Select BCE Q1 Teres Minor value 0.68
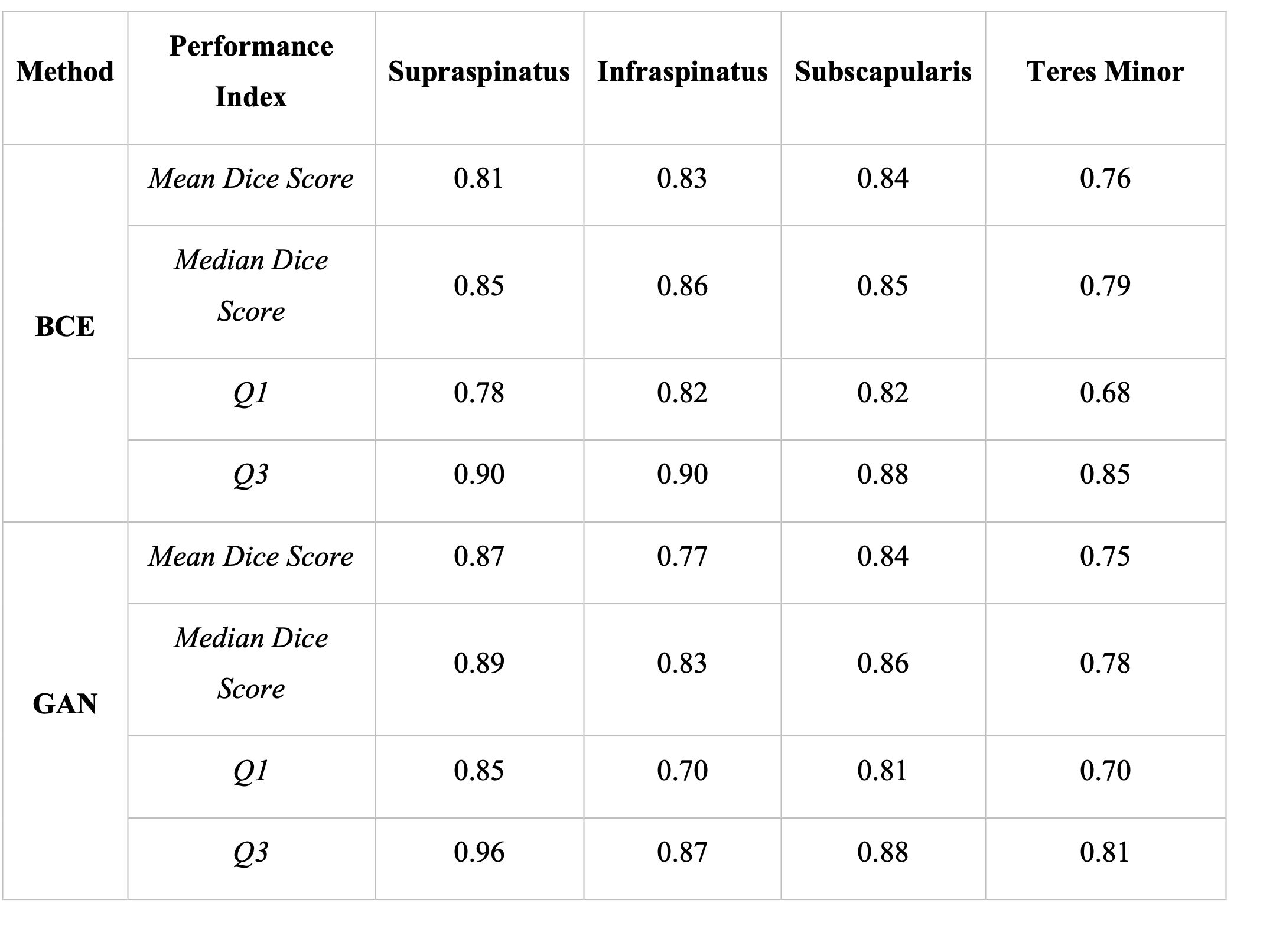Viewport: 1286px width, 952px height. click(1105, 393)
